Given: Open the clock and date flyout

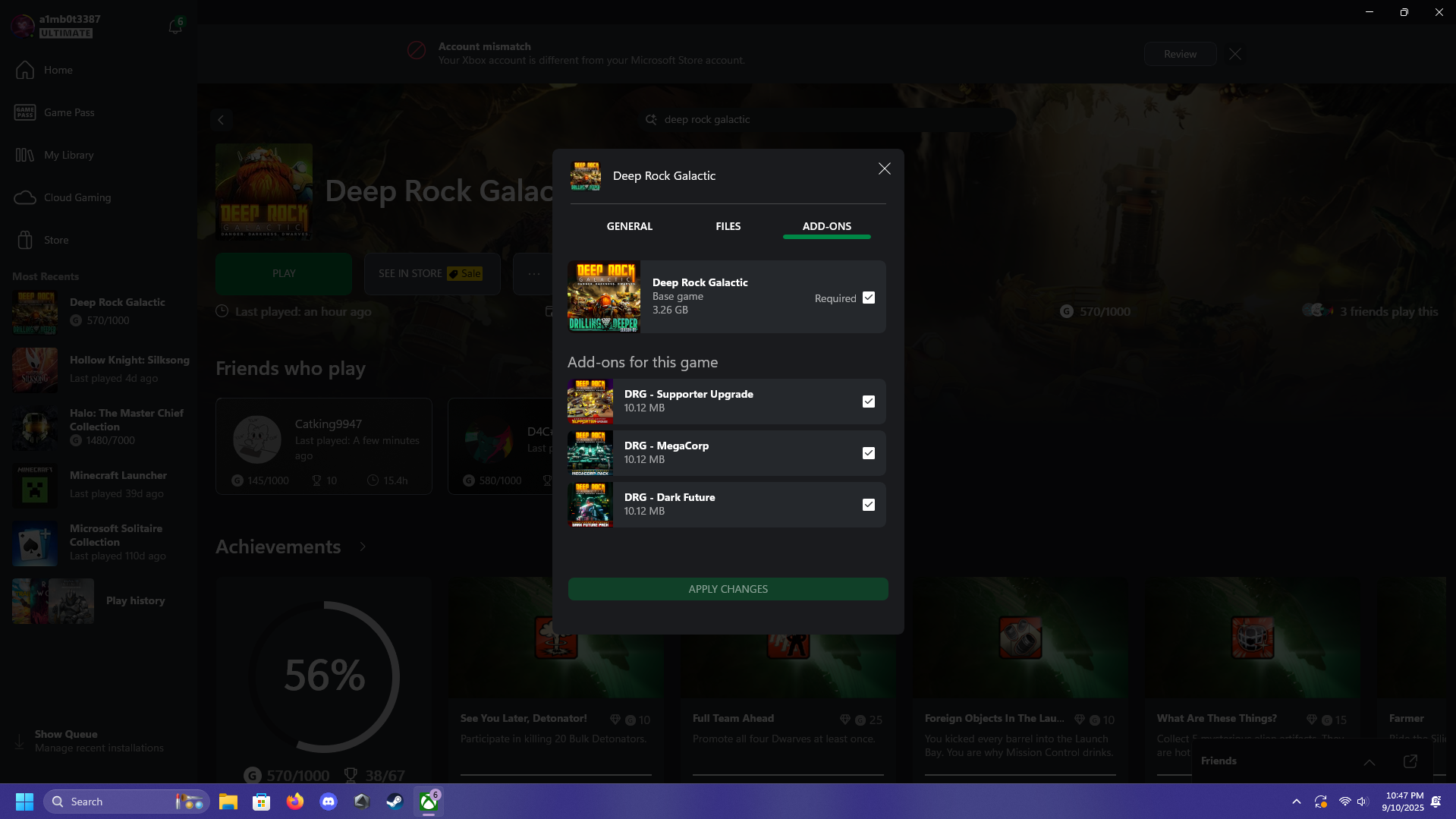Looking at the screenshot, I should click(x=1402, y=802).
